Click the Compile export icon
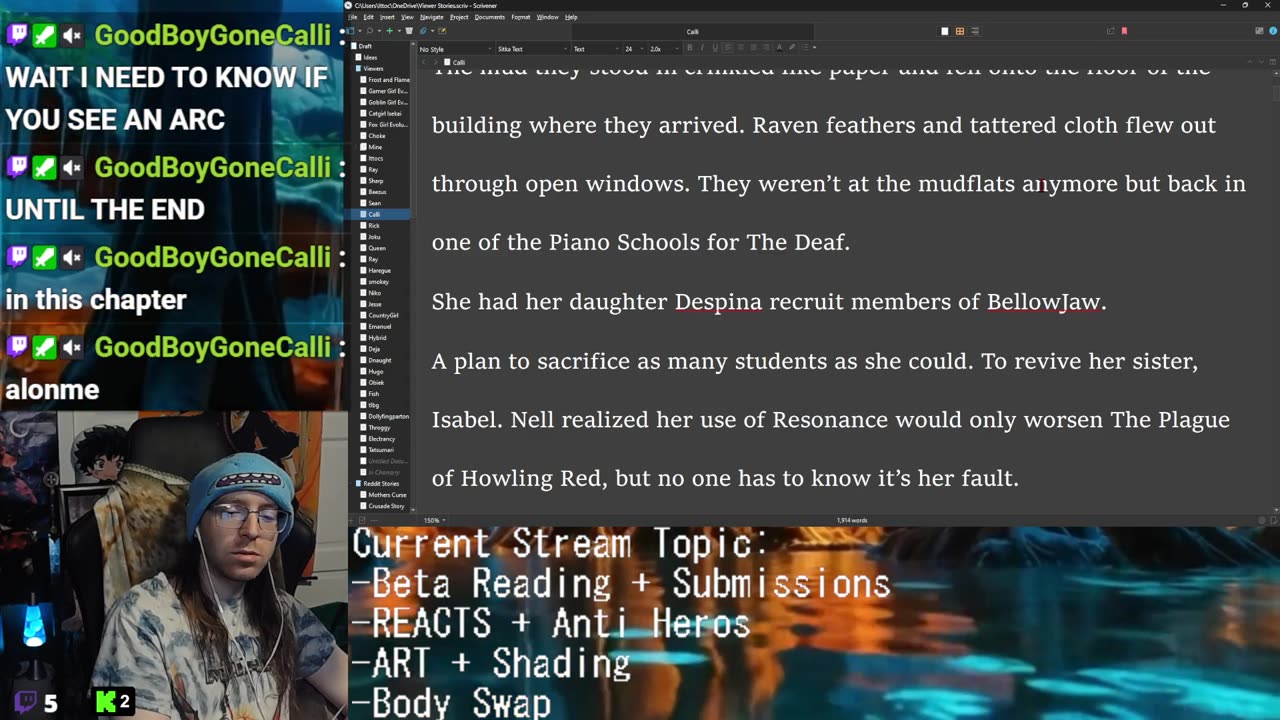The width and height of the screenshot is (1280, 720). [x=1110, y=31]
